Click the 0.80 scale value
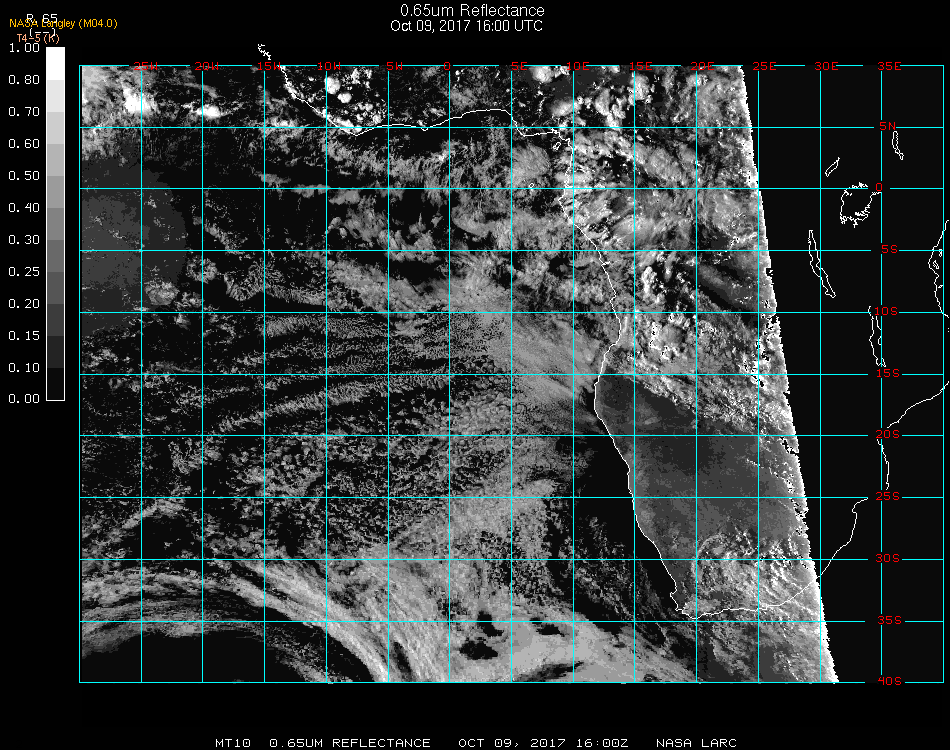 click(24, 79)
